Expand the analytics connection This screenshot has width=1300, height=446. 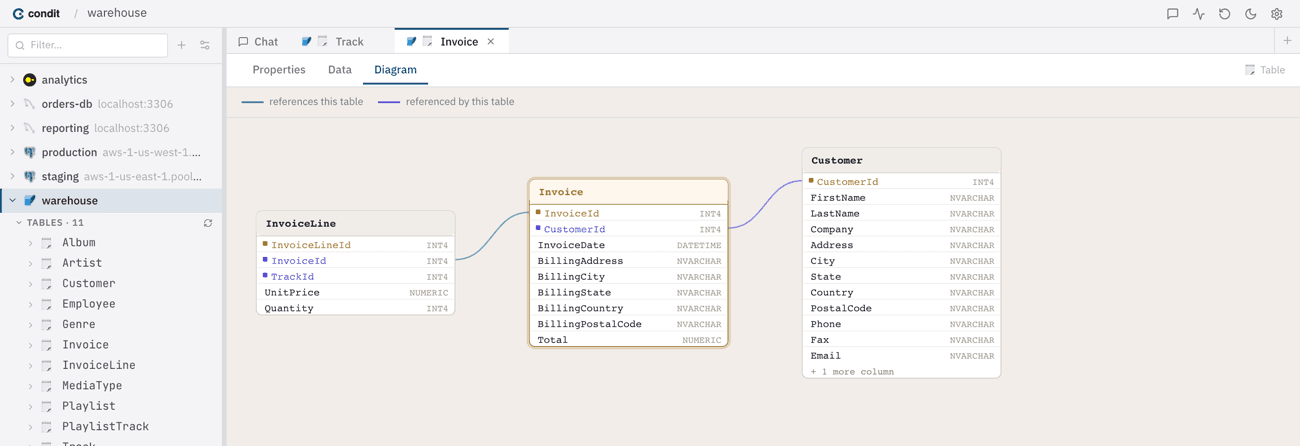[x=13, y=80]
